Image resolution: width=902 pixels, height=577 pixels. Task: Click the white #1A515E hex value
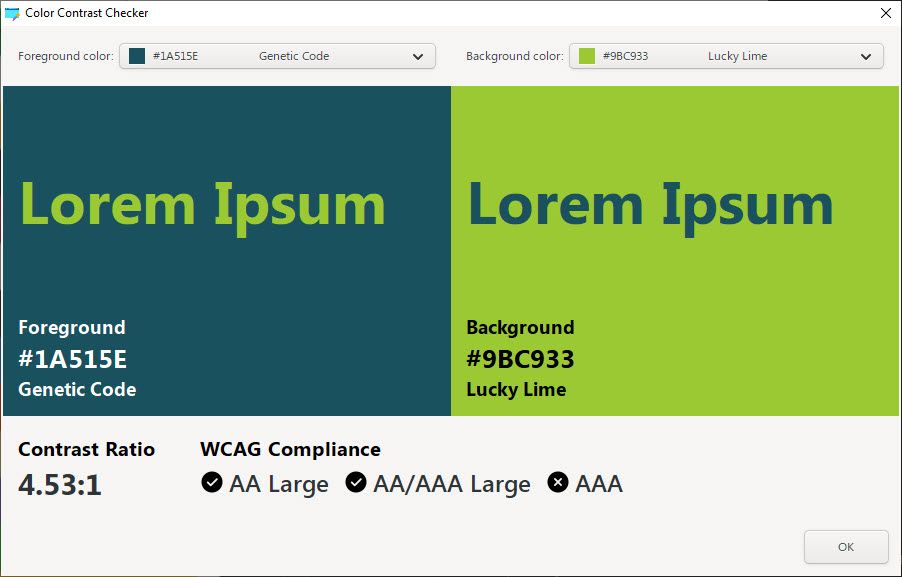(72, 360)
